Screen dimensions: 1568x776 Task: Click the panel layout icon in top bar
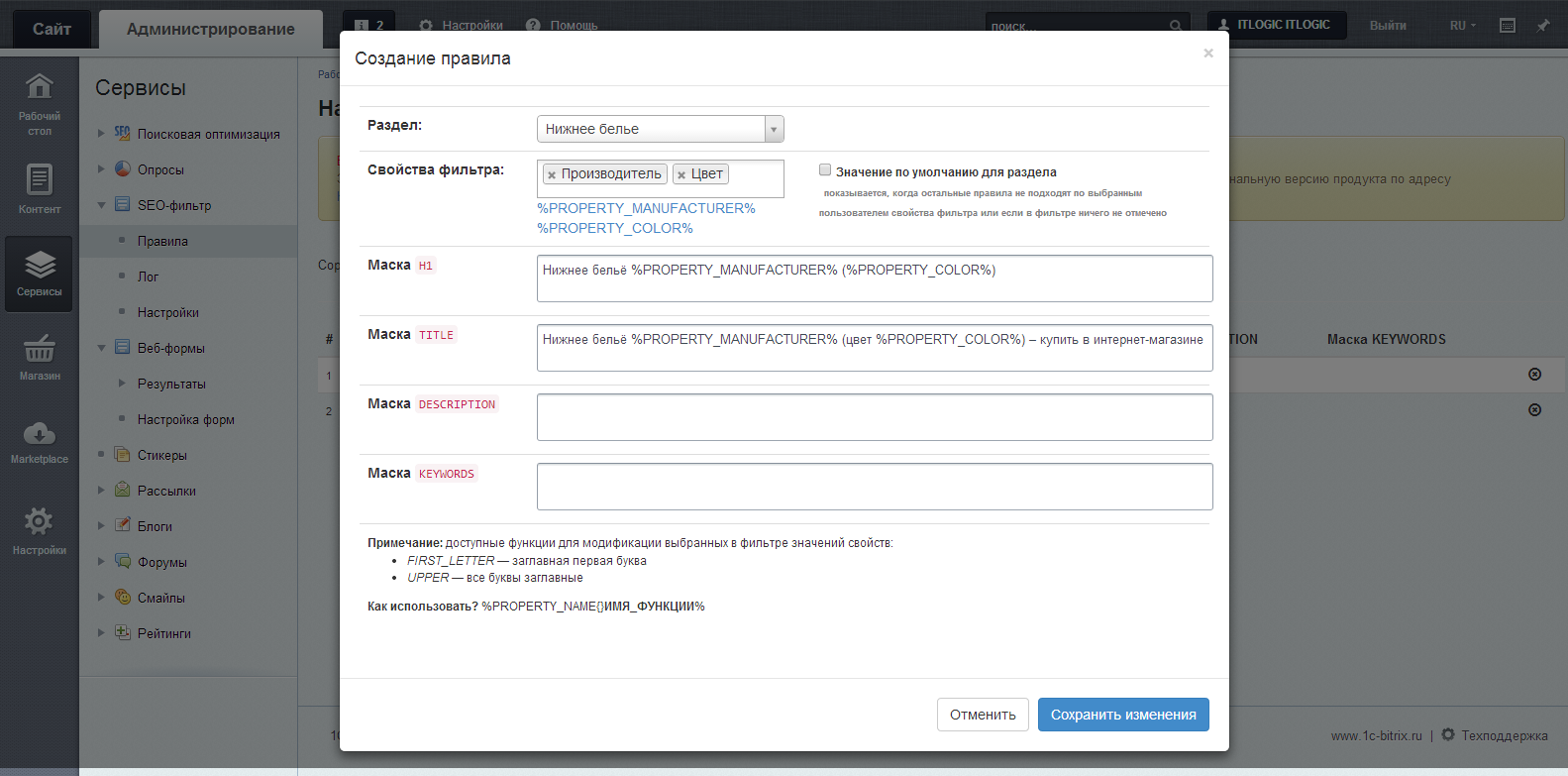(x=1508, y=25)
